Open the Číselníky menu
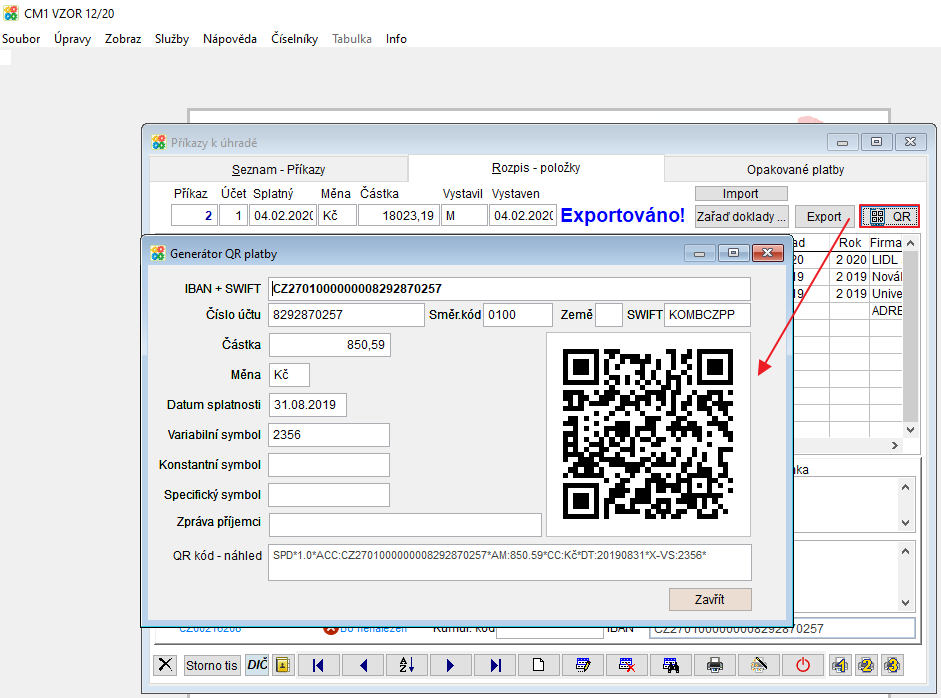This screenshot has height=698, width=941. [295, 39]
